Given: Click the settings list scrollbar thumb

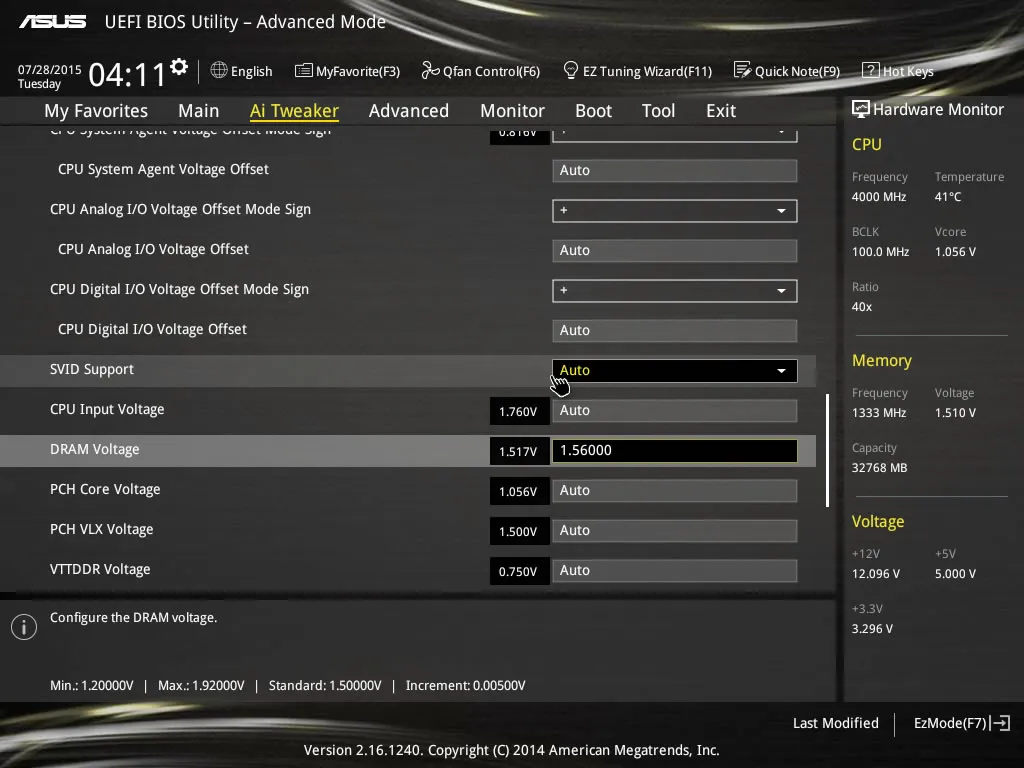Looking at the screenshot, I should point(827,450).
